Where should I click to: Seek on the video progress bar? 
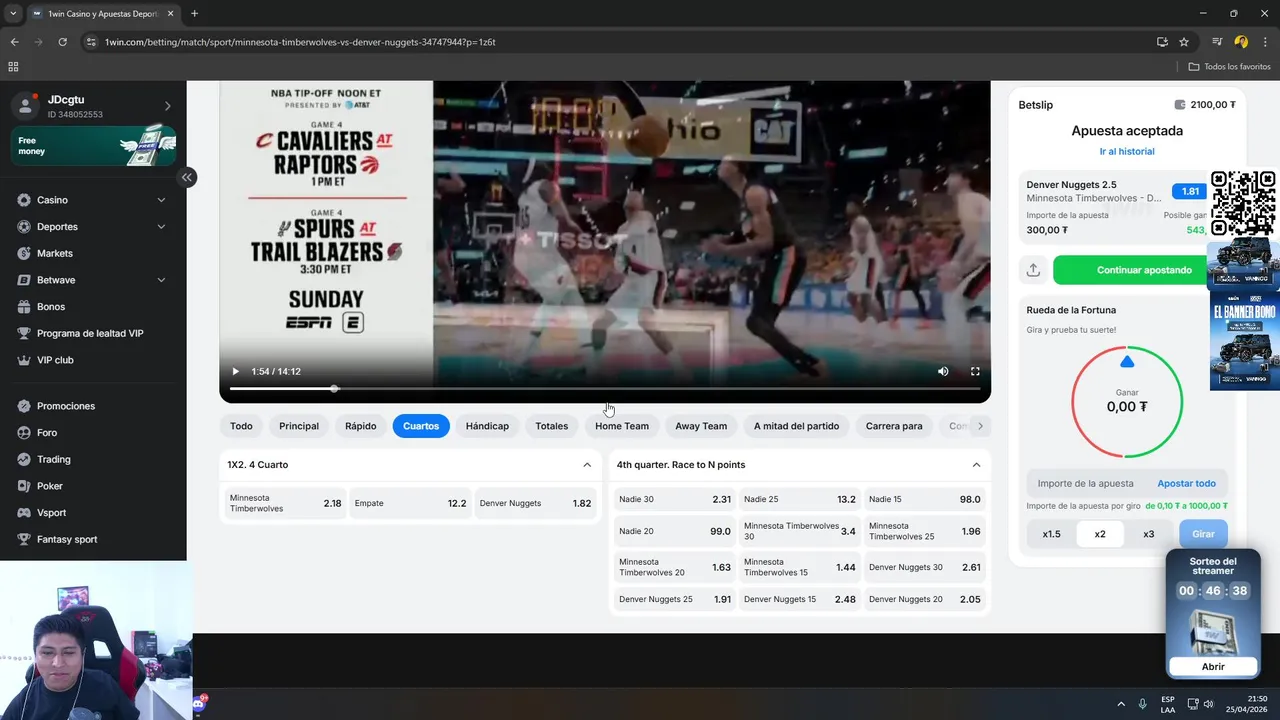coord(605,389)
